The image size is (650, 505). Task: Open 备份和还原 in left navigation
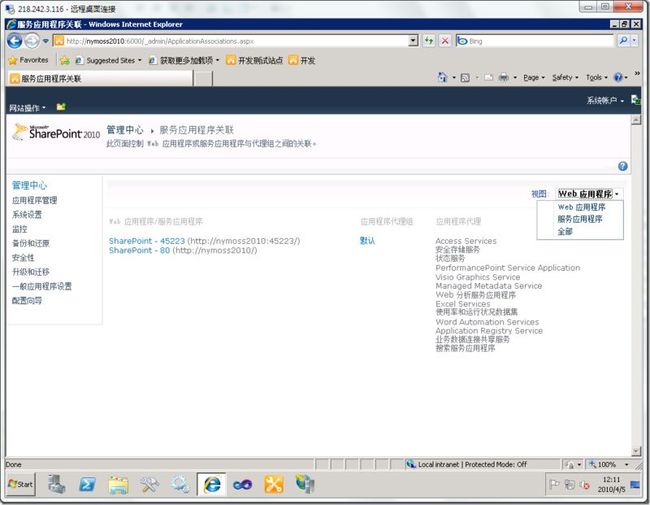(31, 243)
